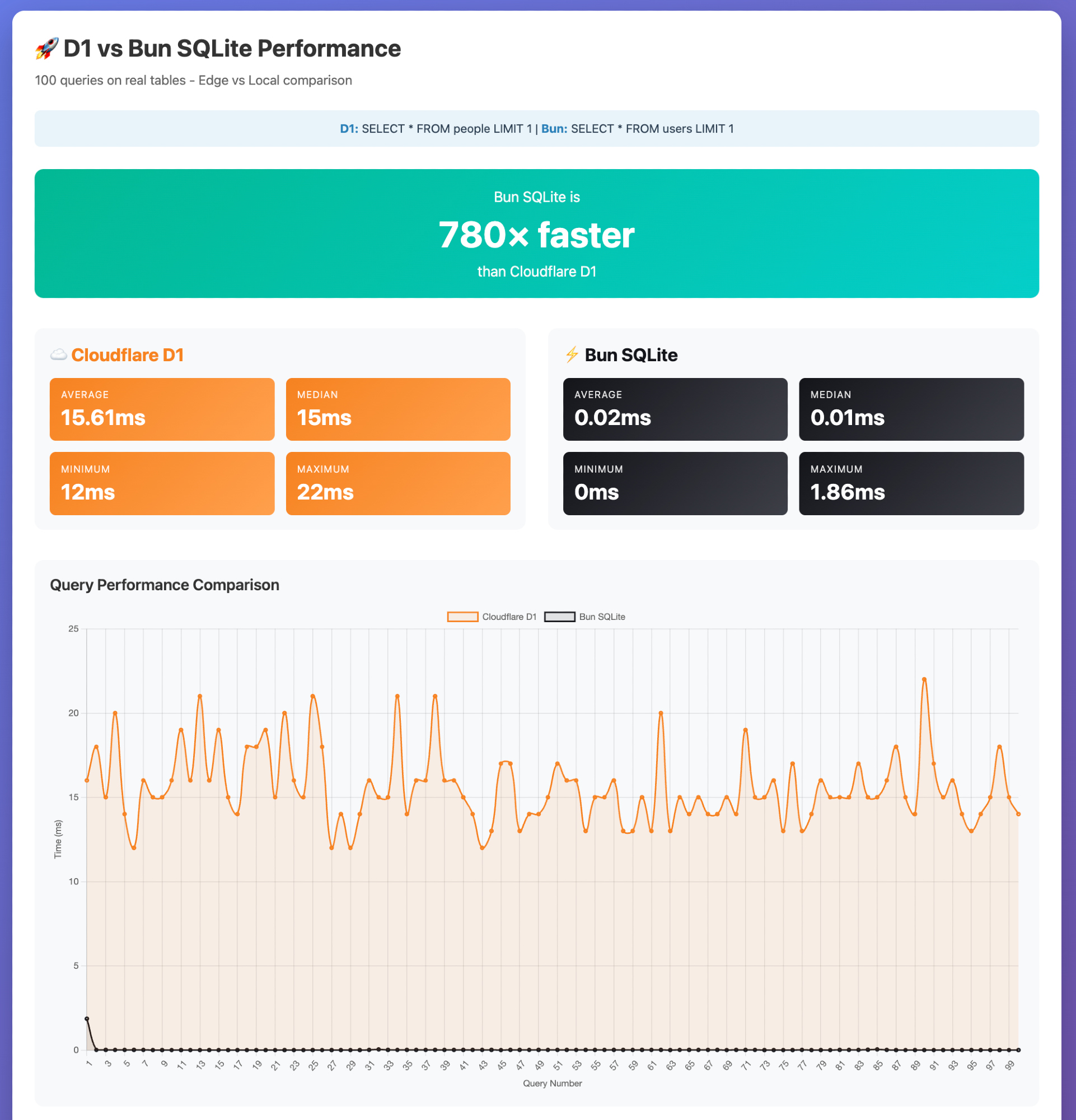The width and height of the screenshot is (1076, 1120).
Task: Click the 780× faster banner
Action: coord(536,233)
